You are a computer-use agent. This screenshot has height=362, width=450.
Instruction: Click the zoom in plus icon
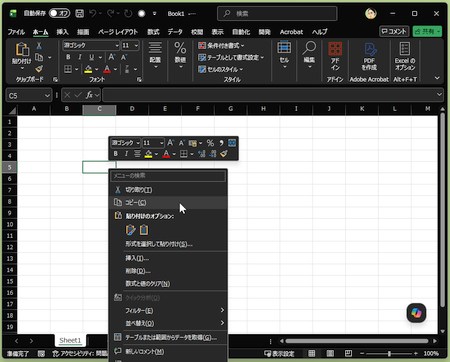pos(415,353)
